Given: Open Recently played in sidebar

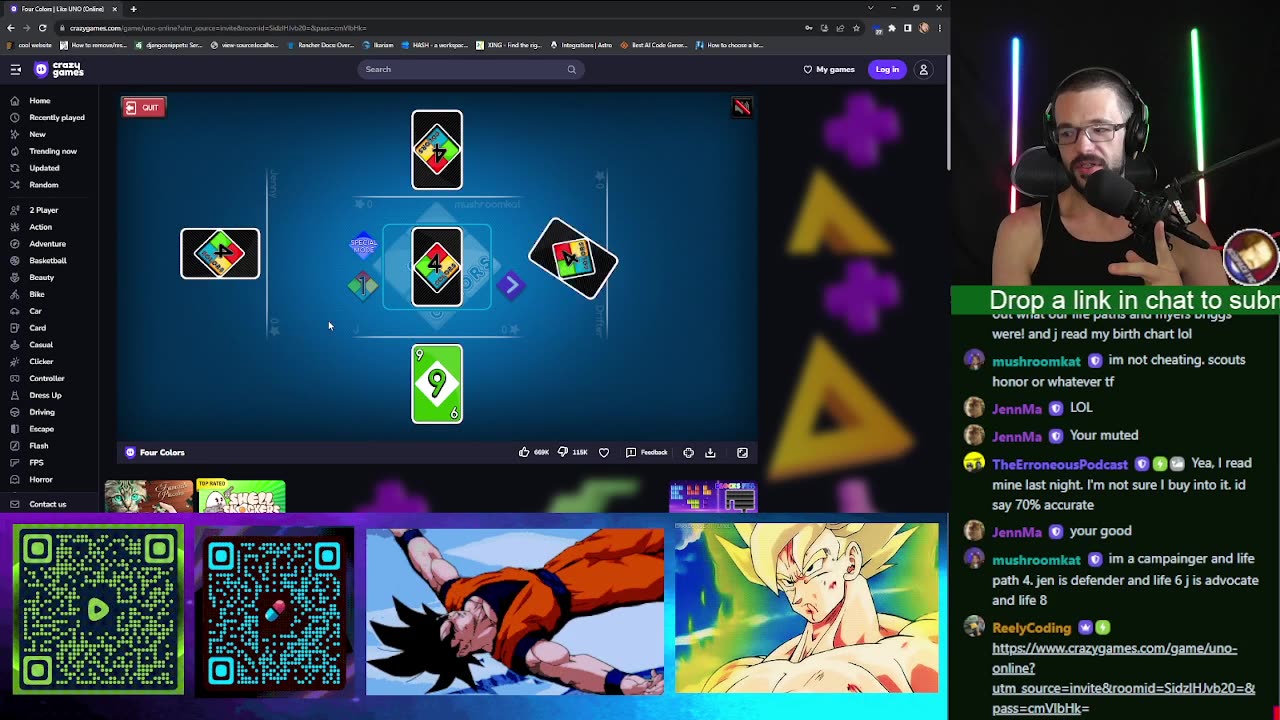Looking at the screenshot, I should coord(47,117).
